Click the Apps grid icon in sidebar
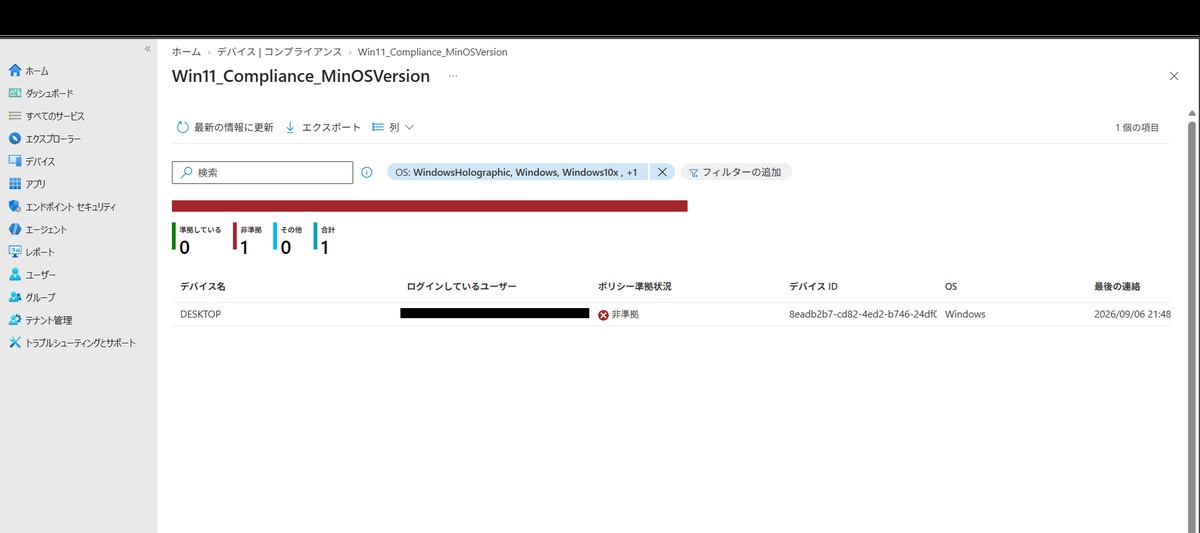 click(x=14, y=184)
